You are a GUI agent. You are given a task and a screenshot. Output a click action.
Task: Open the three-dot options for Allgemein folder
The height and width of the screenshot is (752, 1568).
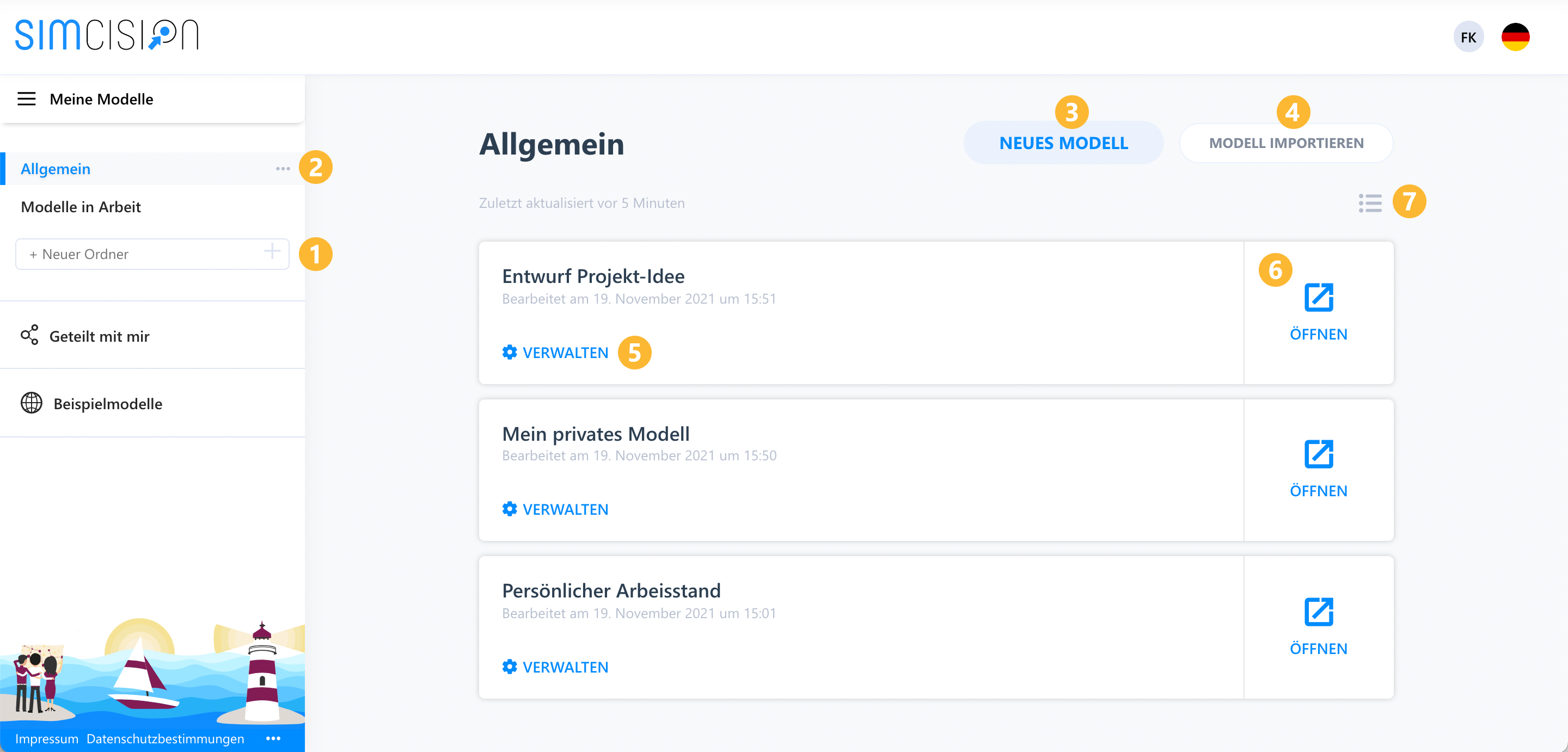pos(283,169)
